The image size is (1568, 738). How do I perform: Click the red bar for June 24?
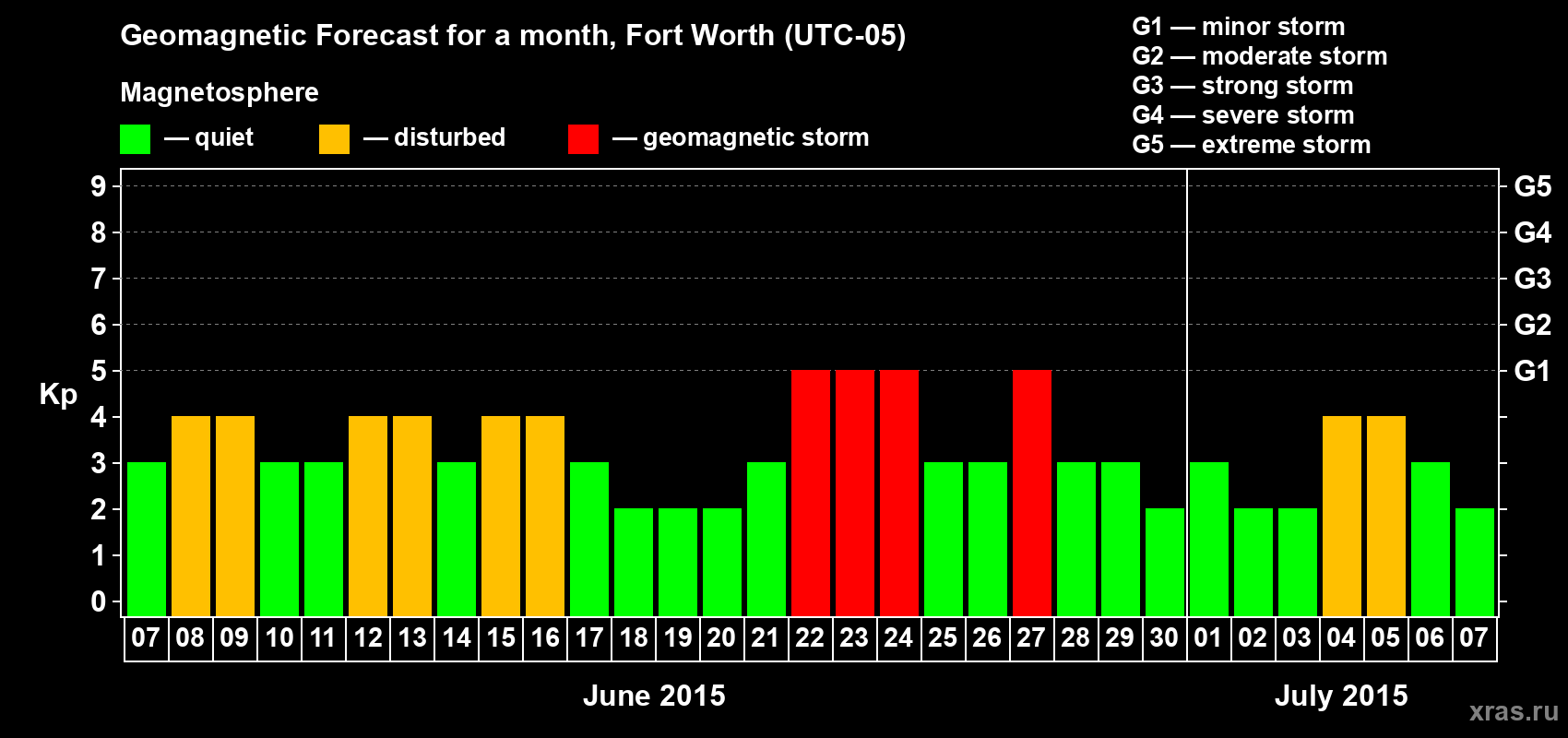899,494
